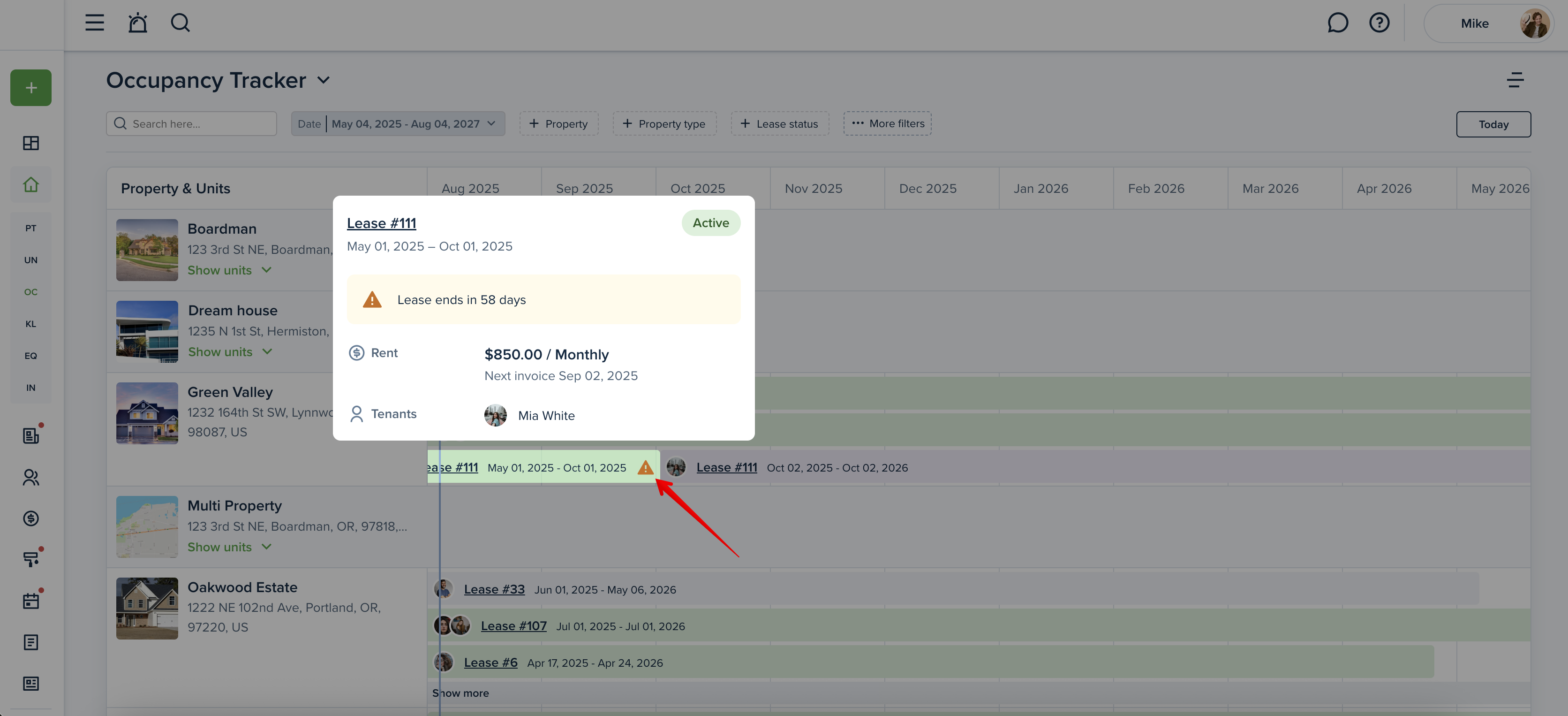The image size is (1568, 716).
Task: Open More filters
Action: click(888, 123)
